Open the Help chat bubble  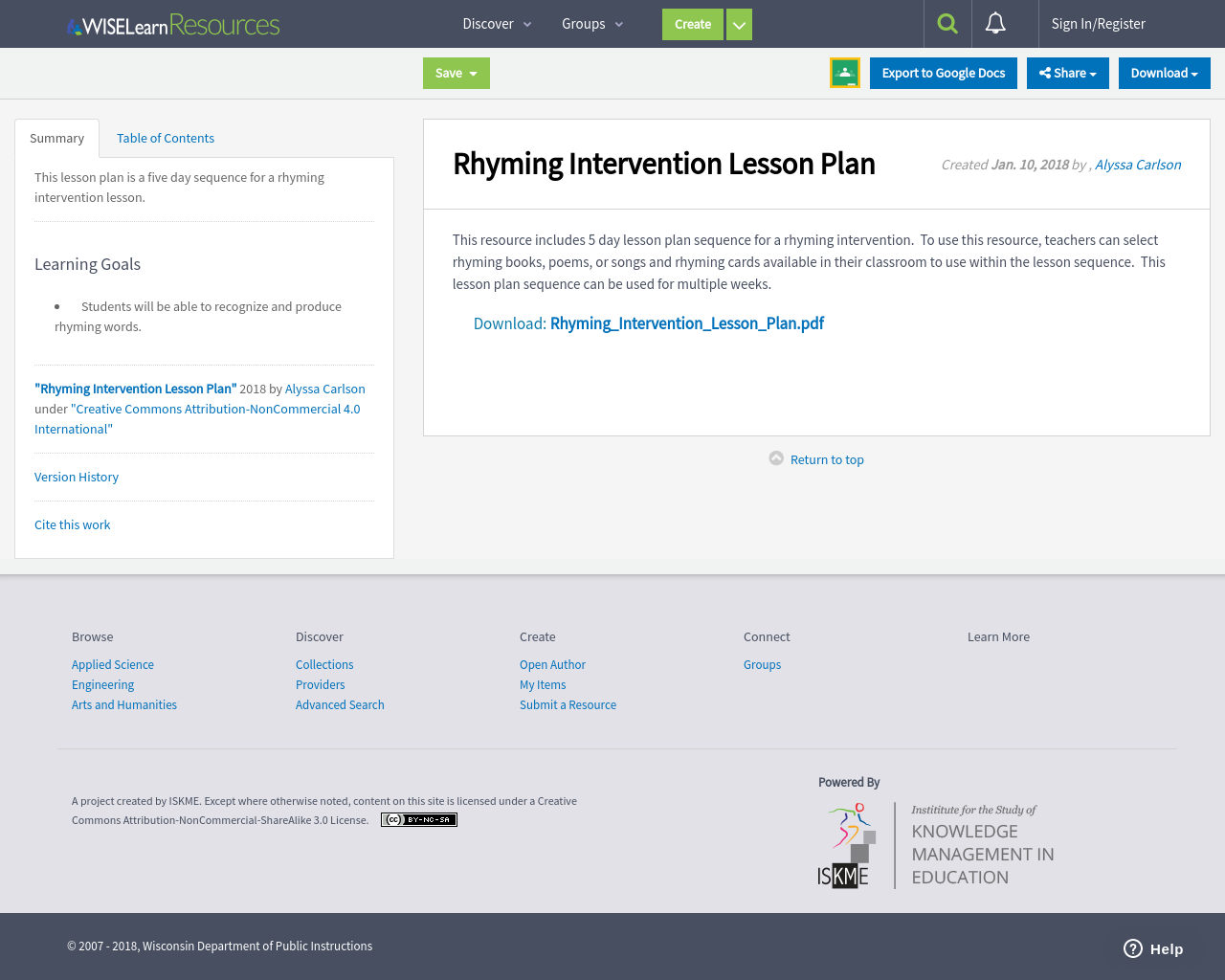pyautogui.click(x=1151, y=947)
